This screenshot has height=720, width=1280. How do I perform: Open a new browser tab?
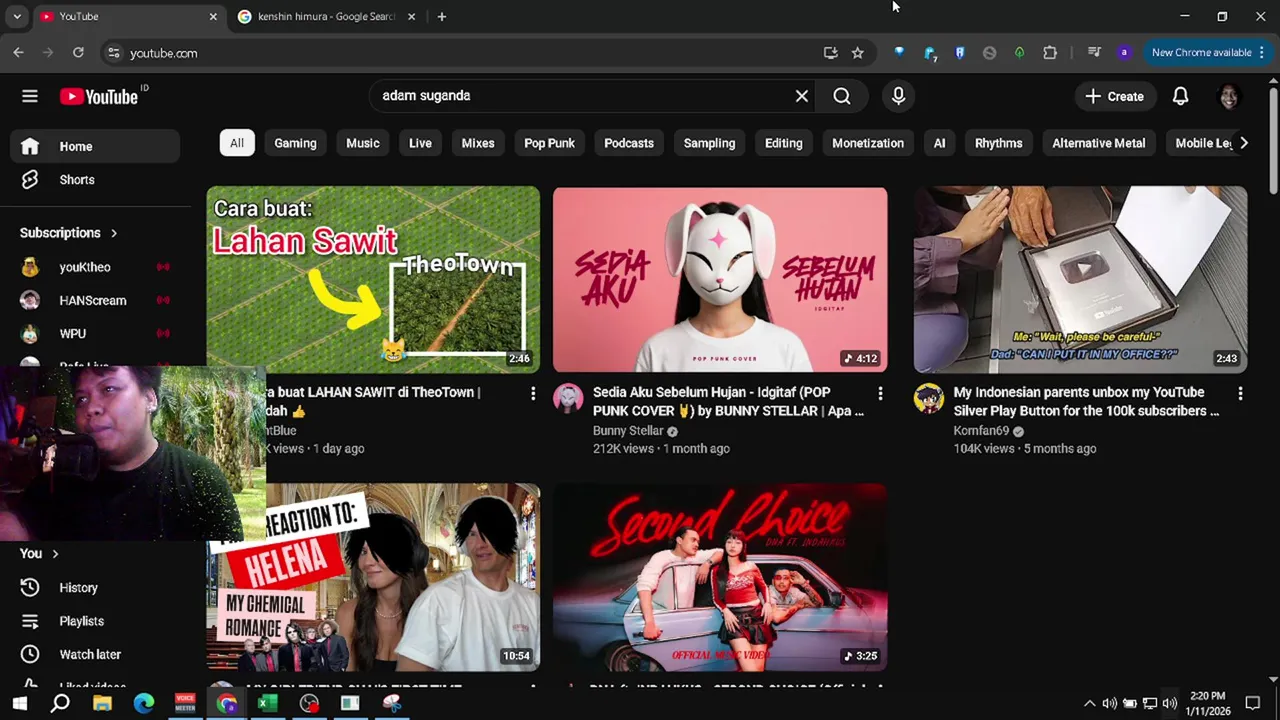[441, 17]
